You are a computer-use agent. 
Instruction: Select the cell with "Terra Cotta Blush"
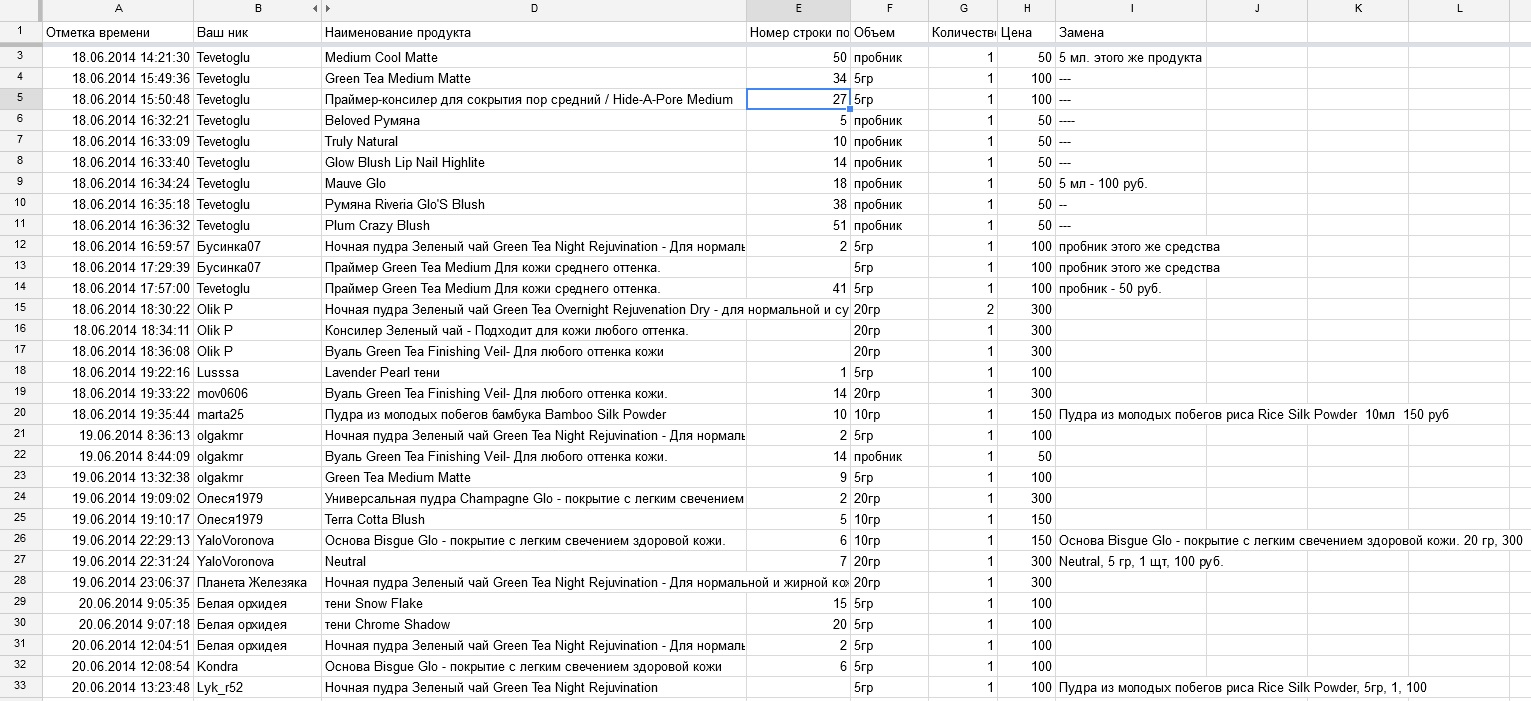[x=534, y=519]
